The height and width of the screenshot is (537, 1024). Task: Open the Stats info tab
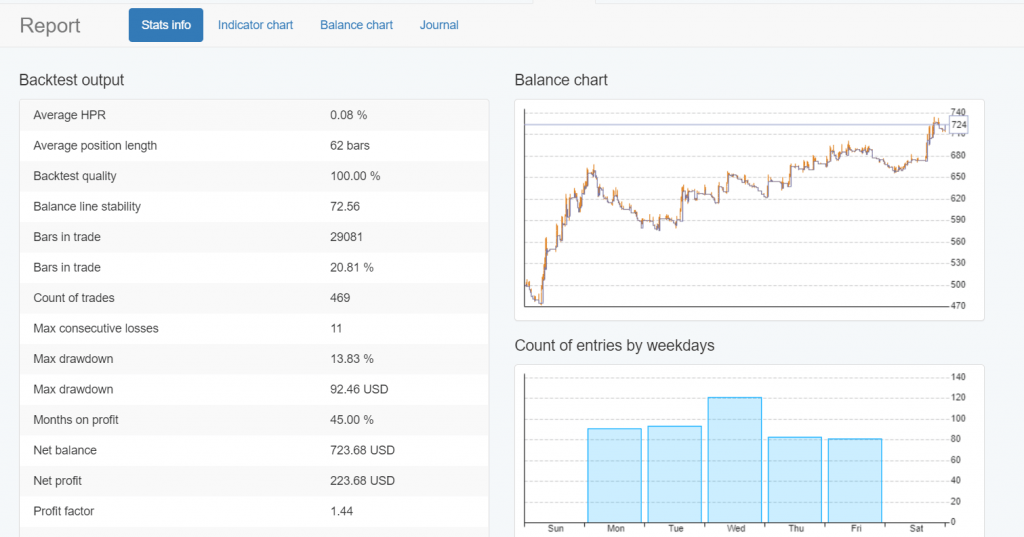pyautogui.click(x=166, y=25)
